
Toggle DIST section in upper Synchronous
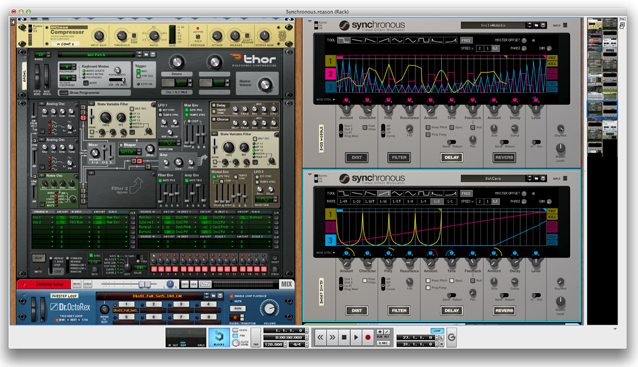pyautogui.click(x=357, y=157)
